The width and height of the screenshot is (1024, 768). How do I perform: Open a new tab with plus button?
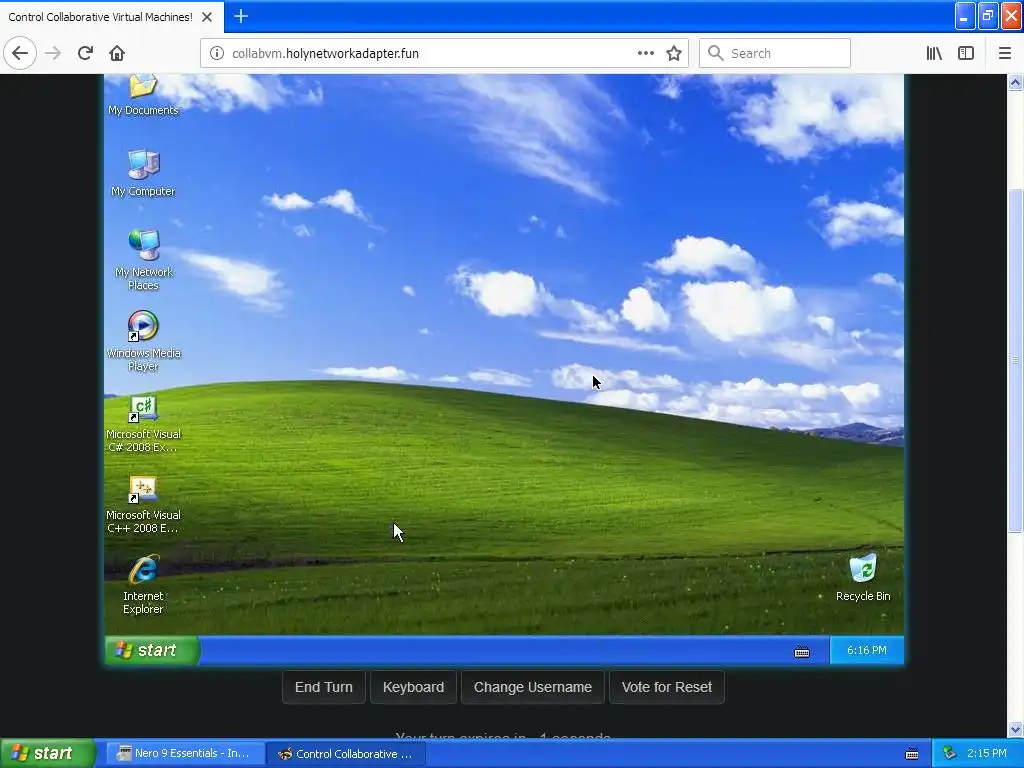pos(241,16)
